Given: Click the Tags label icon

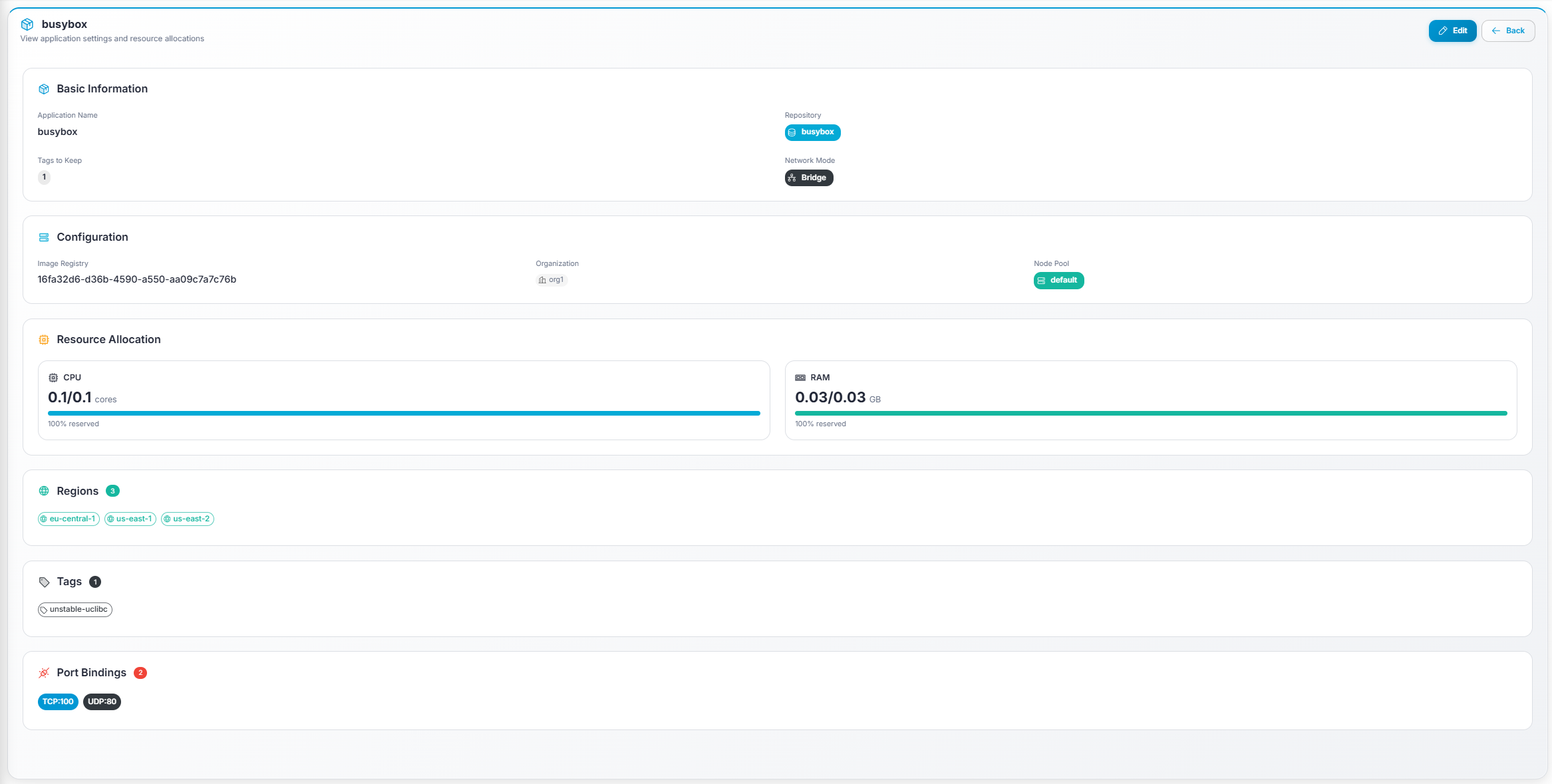Looking at the screenshot, I should point(44,581).
